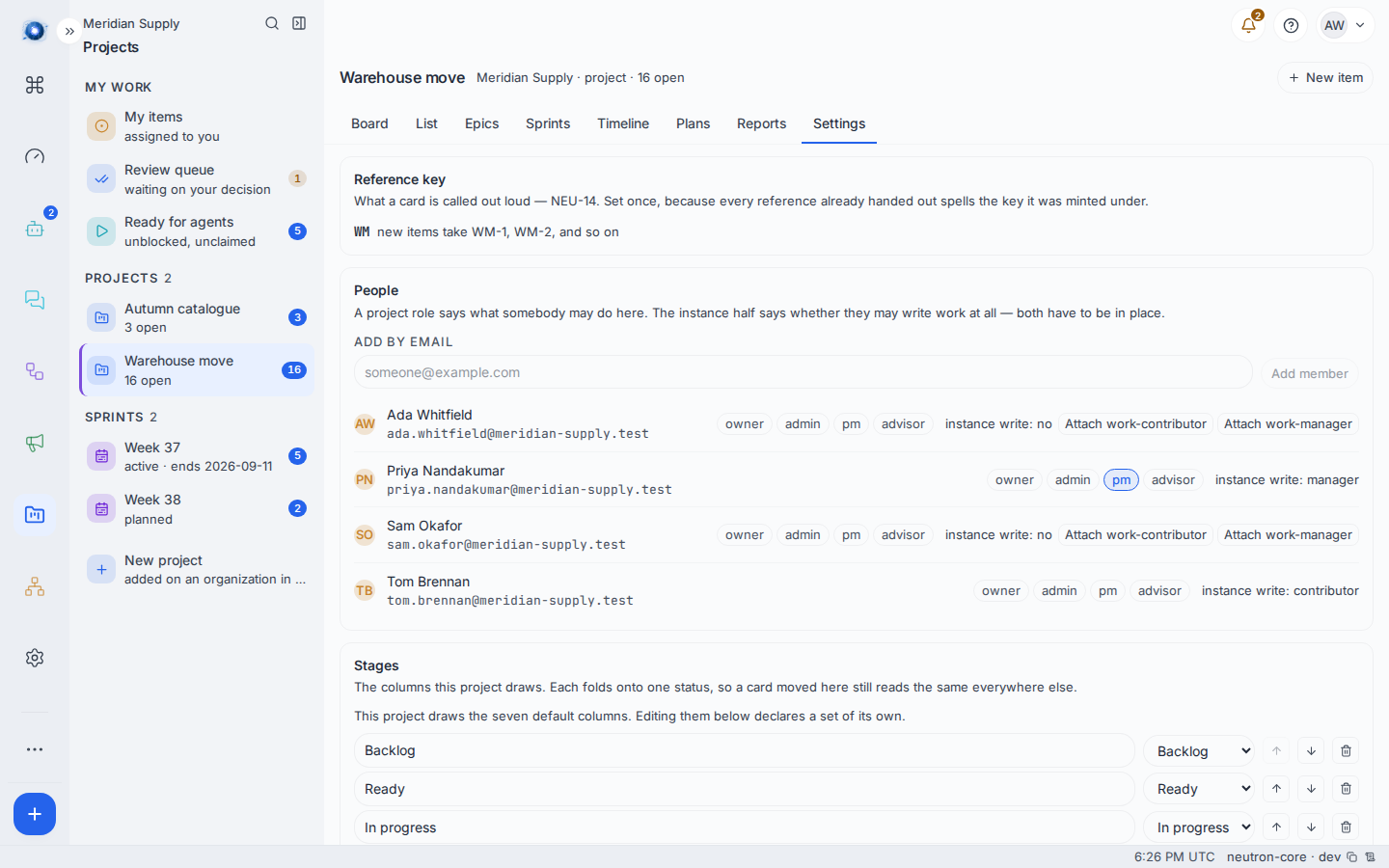Image resolution: width=1389 pixels, height=868 pixels.
Task: Open the agents robot icon with badge
Action: click(35, 229)
